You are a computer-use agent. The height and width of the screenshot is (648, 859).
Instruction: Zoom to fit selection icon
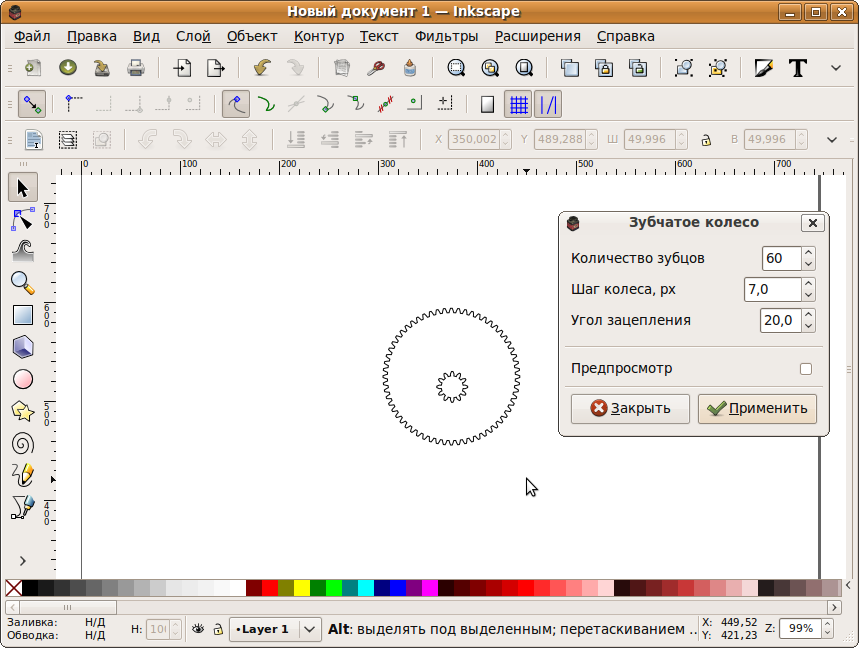[x=456, y=68]
